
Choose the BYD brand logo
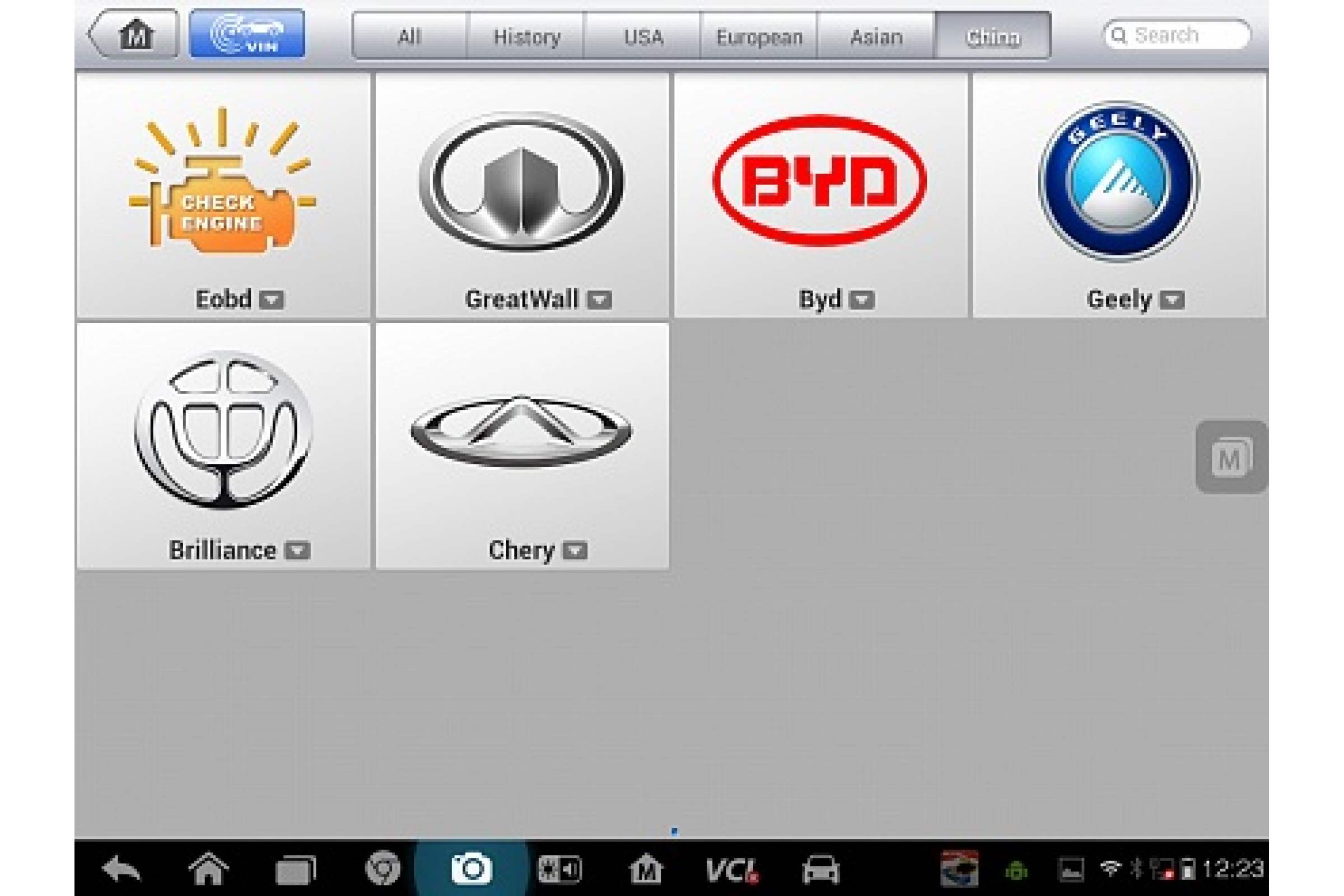coord(820,180)
